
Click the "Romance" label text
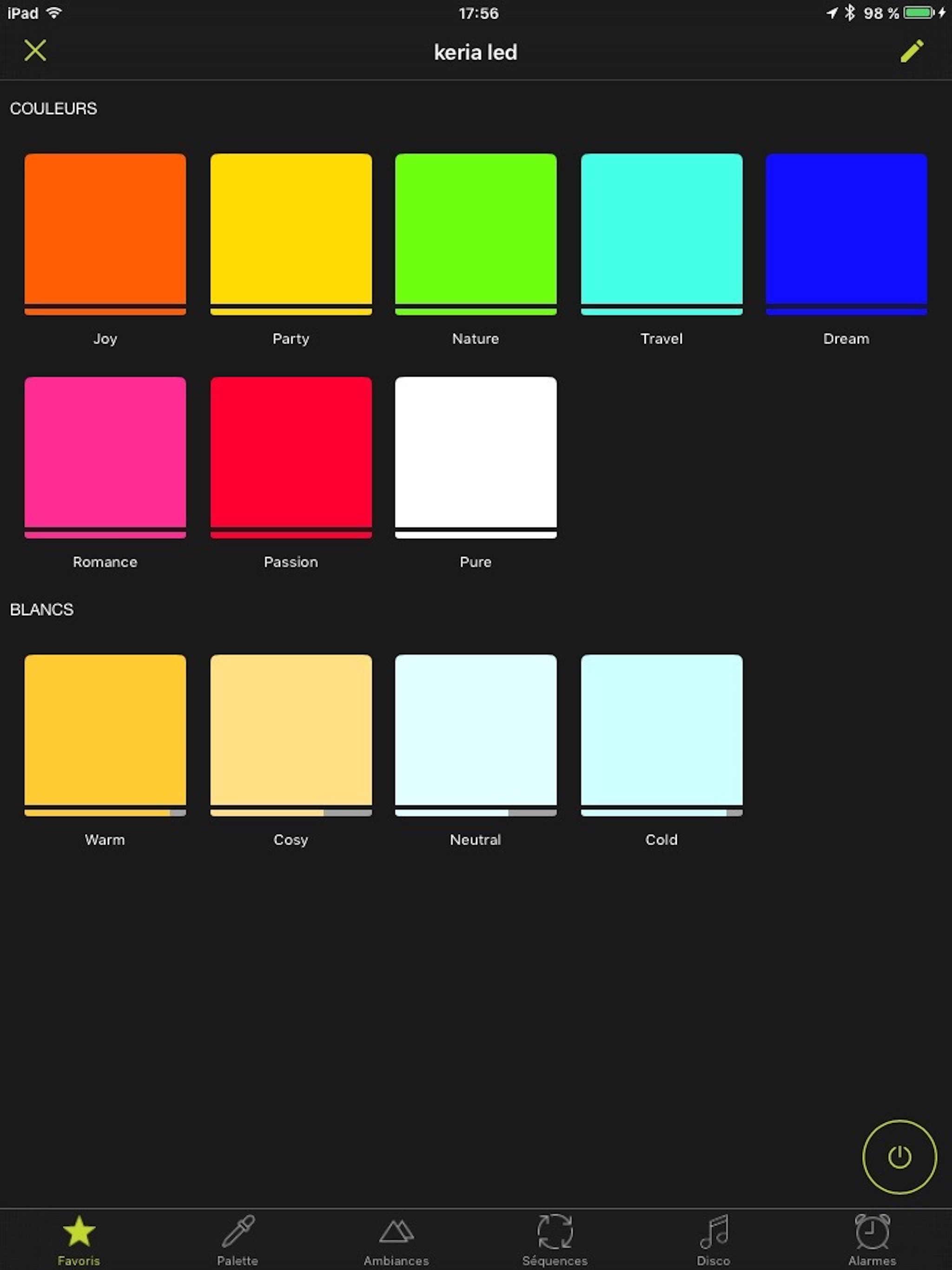(x=105, y=562)
